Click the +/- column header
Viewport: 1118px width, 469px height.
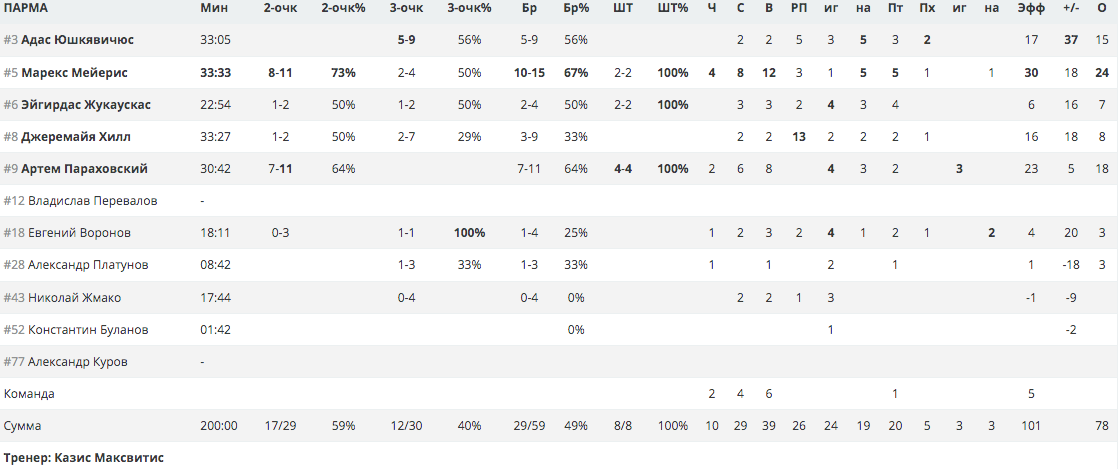[1071, 9]
